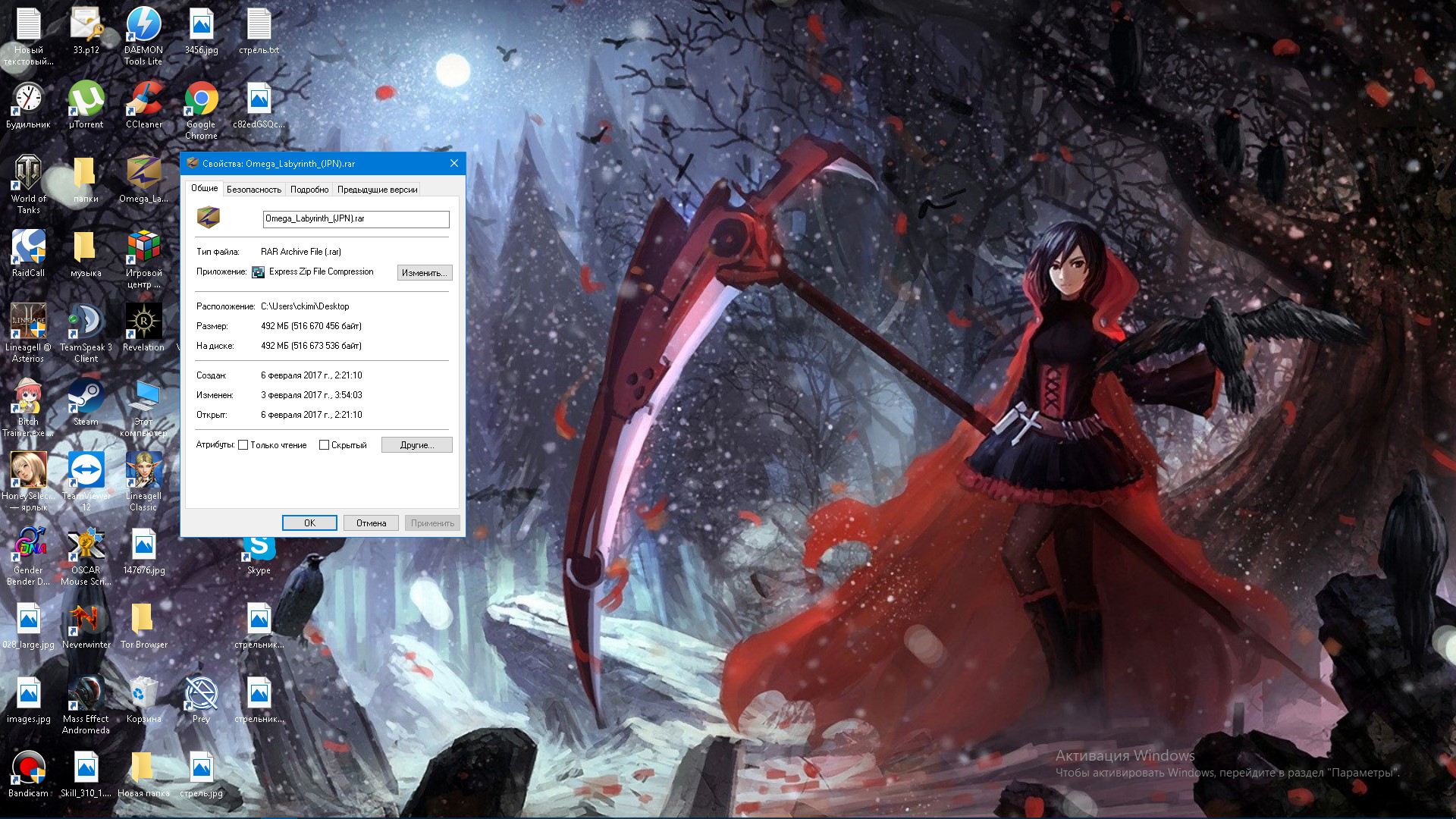1456x819 pixels.
Task: Select the Google Chrome desktop shortcut
Action: pos(201,110)
